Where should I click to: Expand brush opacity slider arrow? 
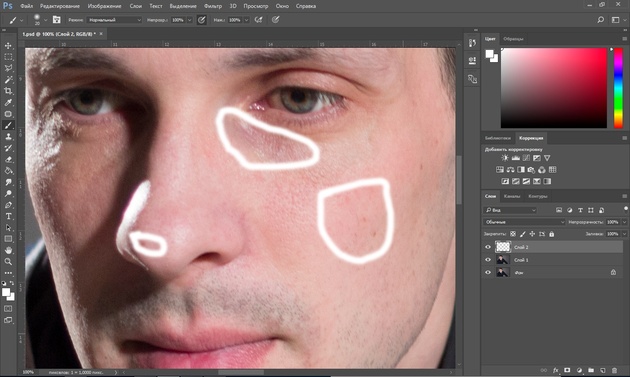coord(190,20)
